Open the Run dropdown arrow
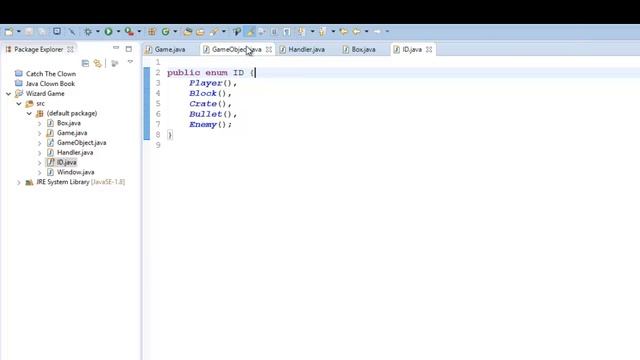The image size is (640, 360). (x=118, y=31)
